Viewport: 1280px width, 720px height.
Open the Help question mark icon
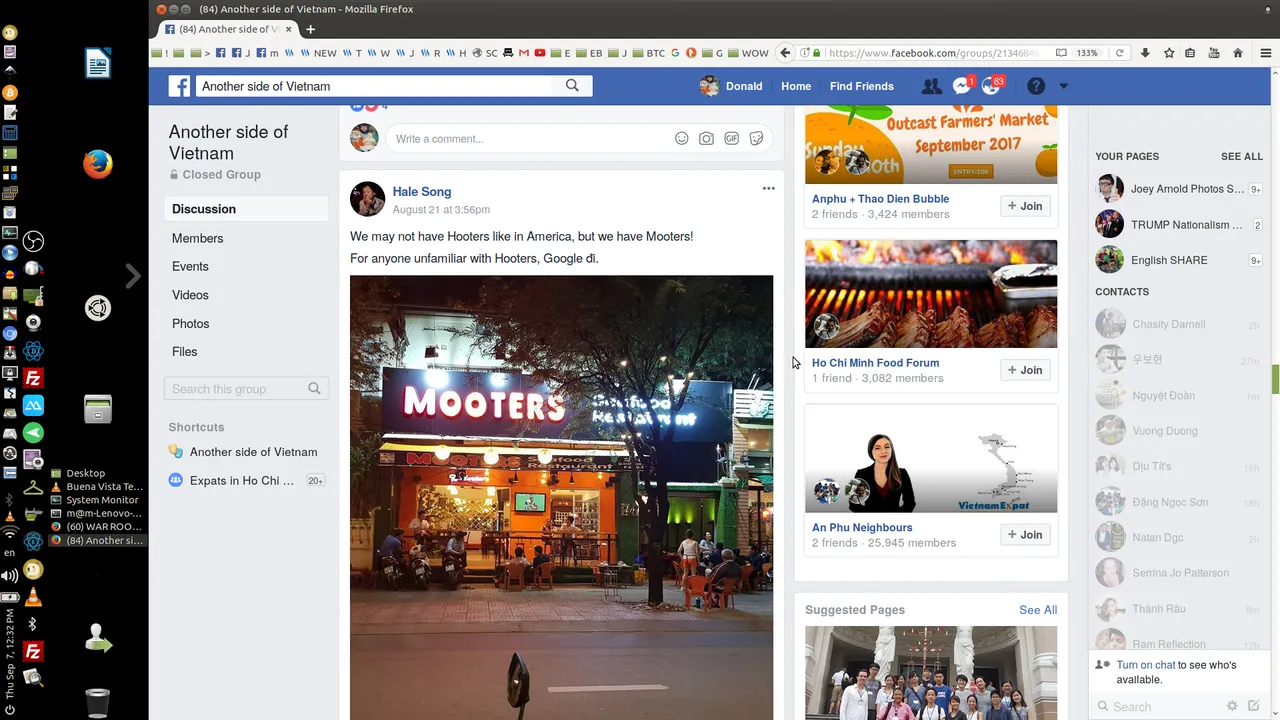click(x=1036, y=86)
